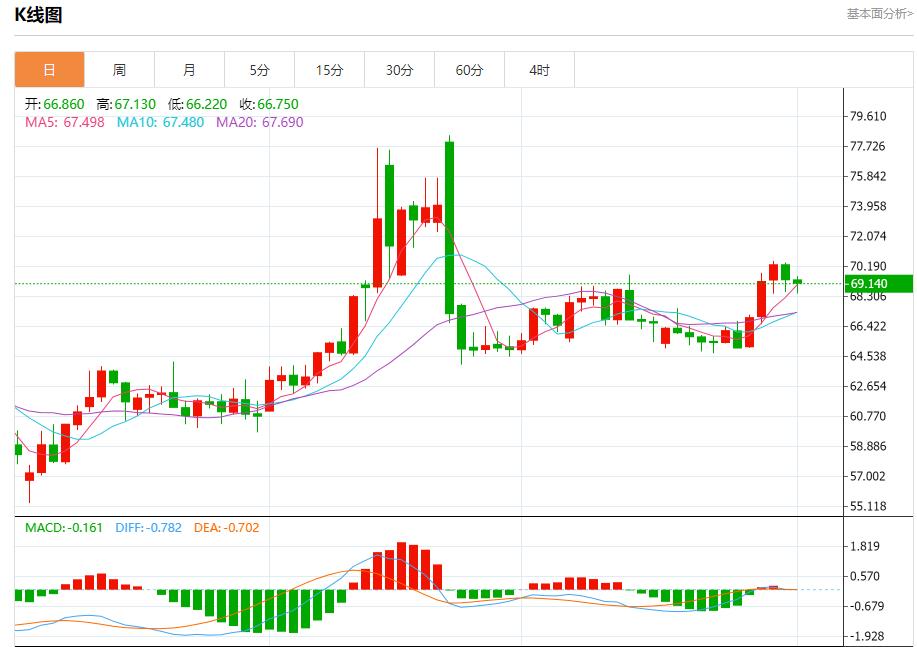The width and height of the screenshot is (917, 647).
Task: Select the 30分 timeframe tab
Action: (x=399, y=69)
